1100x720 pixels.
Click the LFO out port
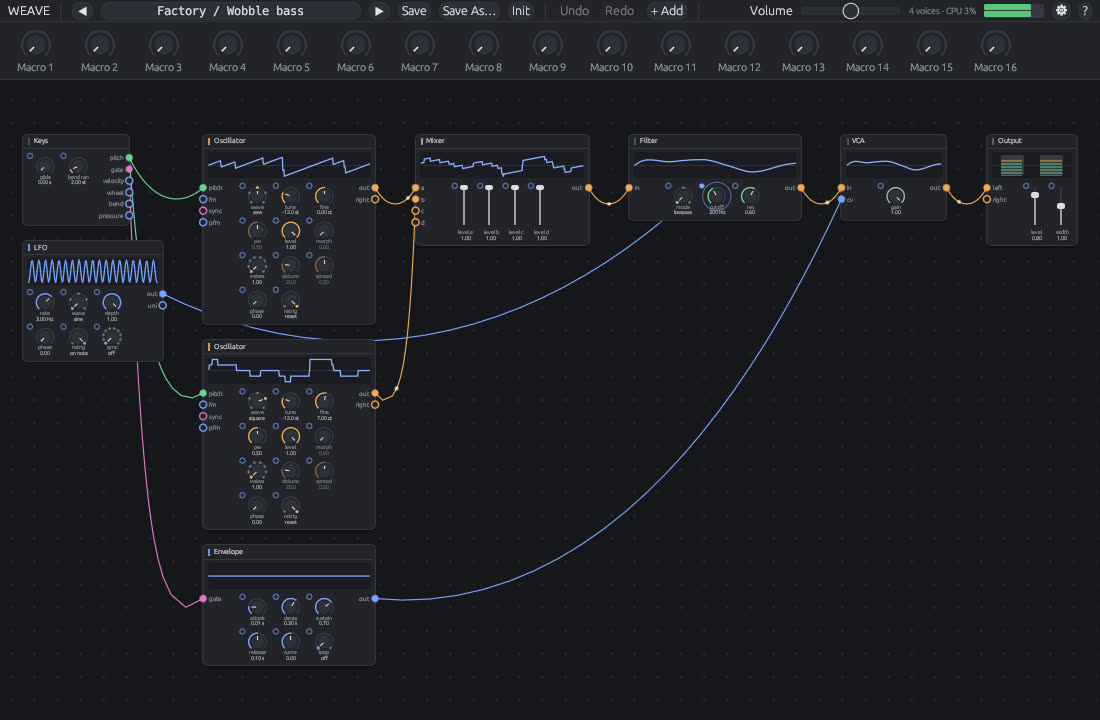pos(163,294)
